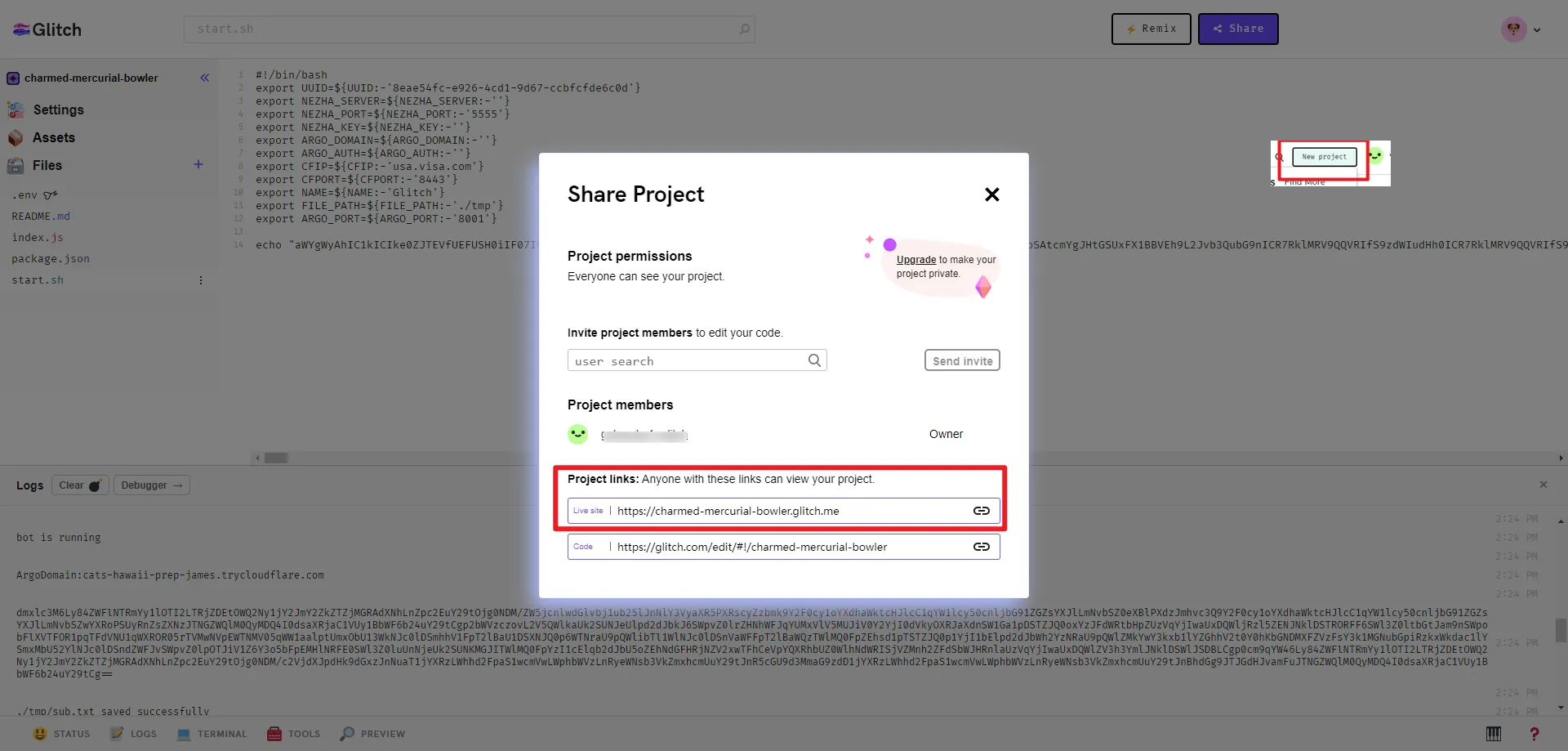The width and height of the screenshot is (1568, 751).
Task: Copy the Live site link icon
Action: pos(981,511)
